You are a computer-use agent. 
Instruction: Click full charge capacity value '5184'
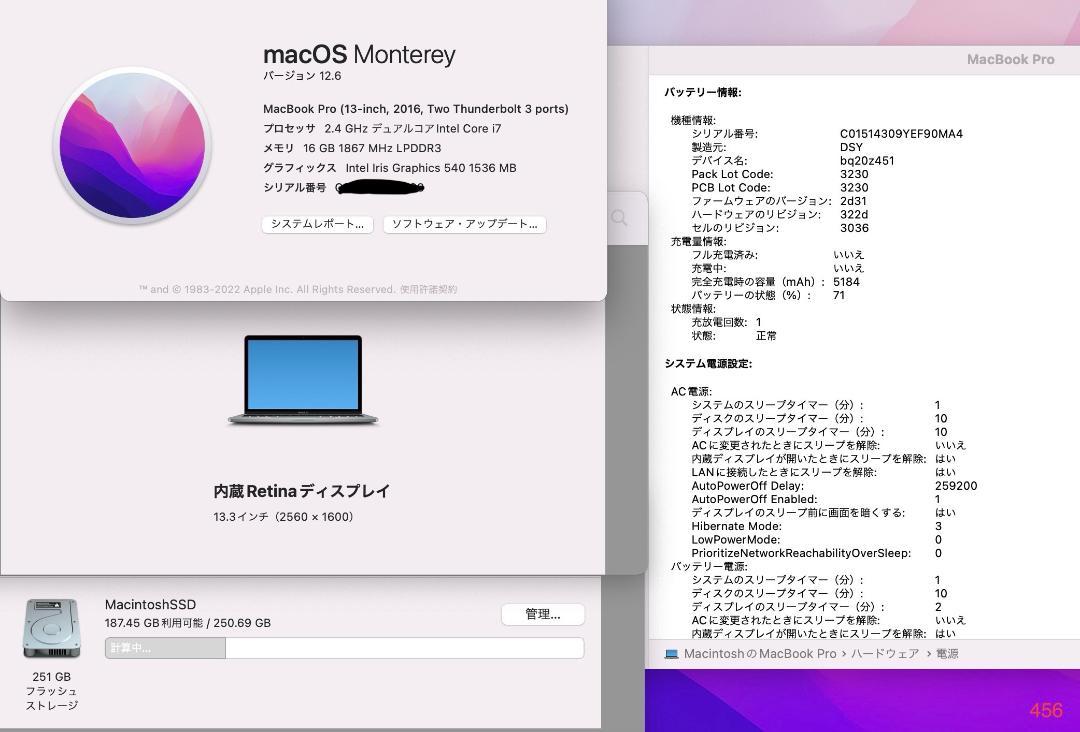(847, 282)
